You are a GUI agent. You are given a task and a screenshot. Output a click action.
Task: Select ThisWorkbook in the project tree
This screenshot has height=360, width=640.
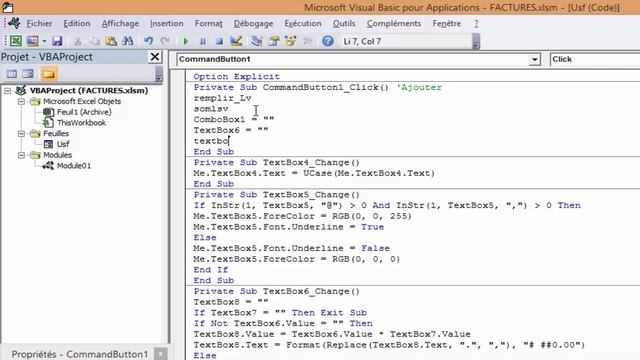click(x=81, y=122)
